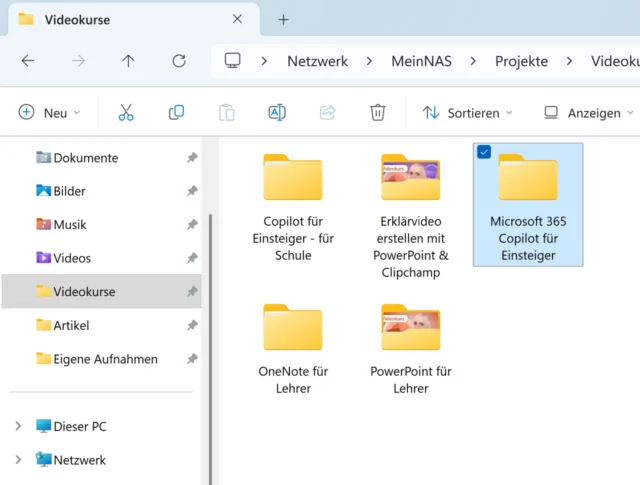Open the Neu dropdown menu
The height and width of the screenshot is (485, 640).
coord(49,113)
